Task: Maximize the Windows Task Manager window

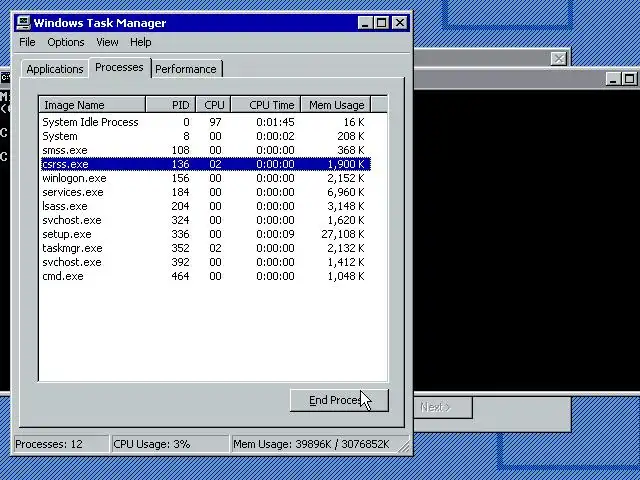Action: (381, 22)
